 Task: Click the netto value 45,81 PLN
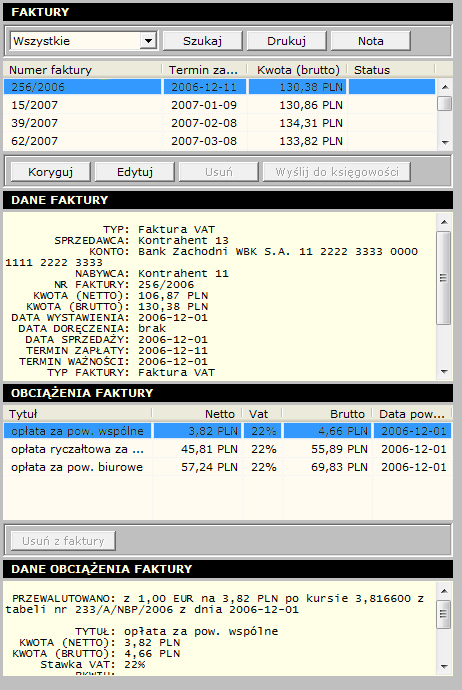[209, 449]
